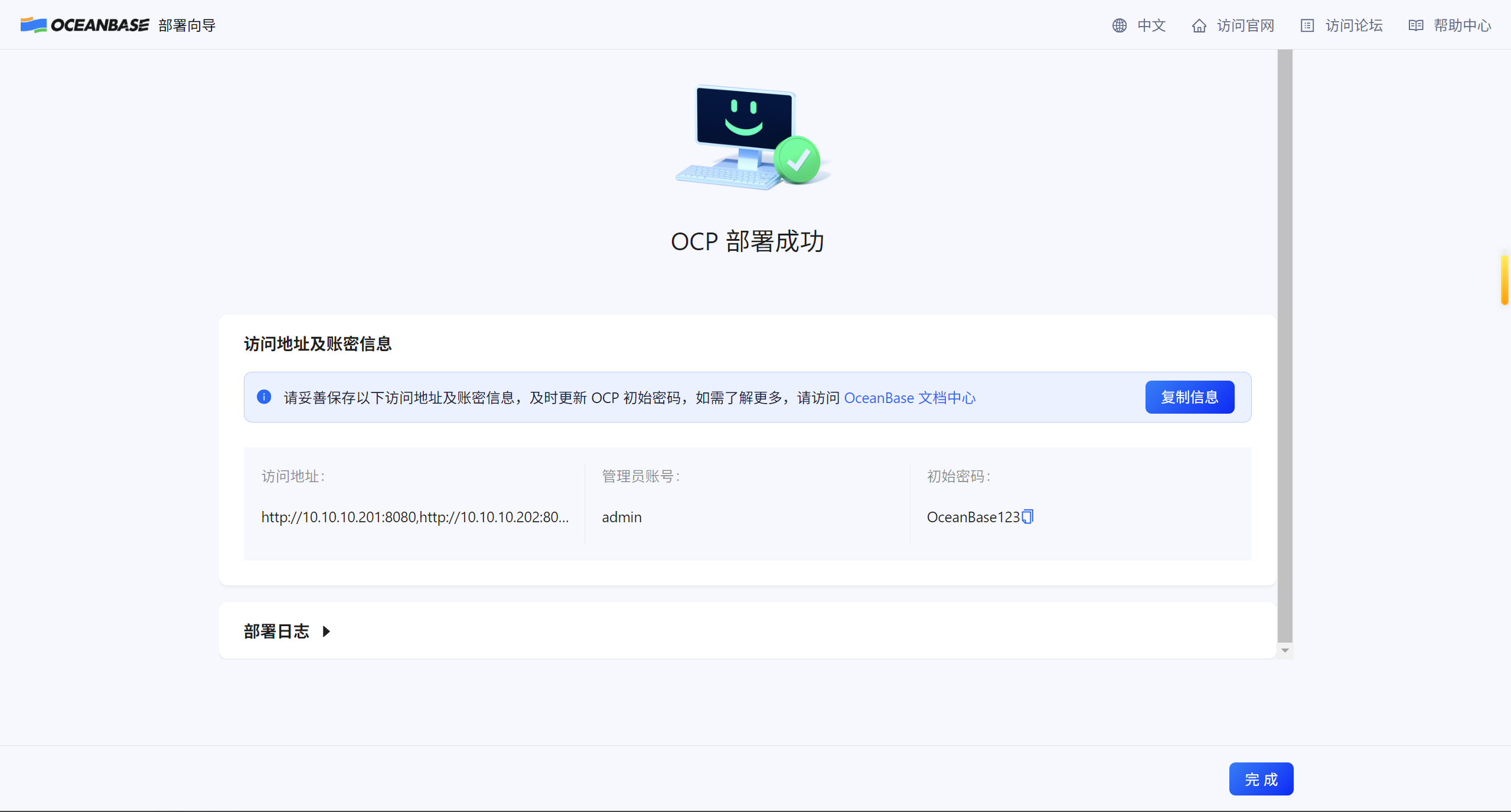Expand the 部署日志 section arrow
The width and height of the screenshot is (1511, 812).
tap(327, 631)
